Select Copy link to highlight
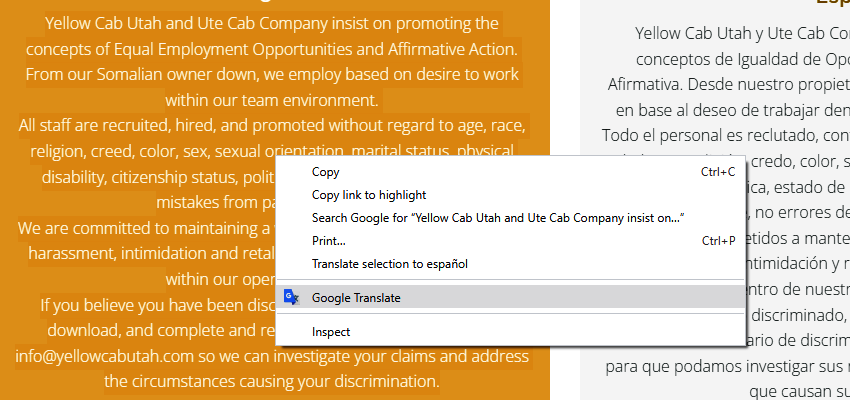 pos(511,195)
